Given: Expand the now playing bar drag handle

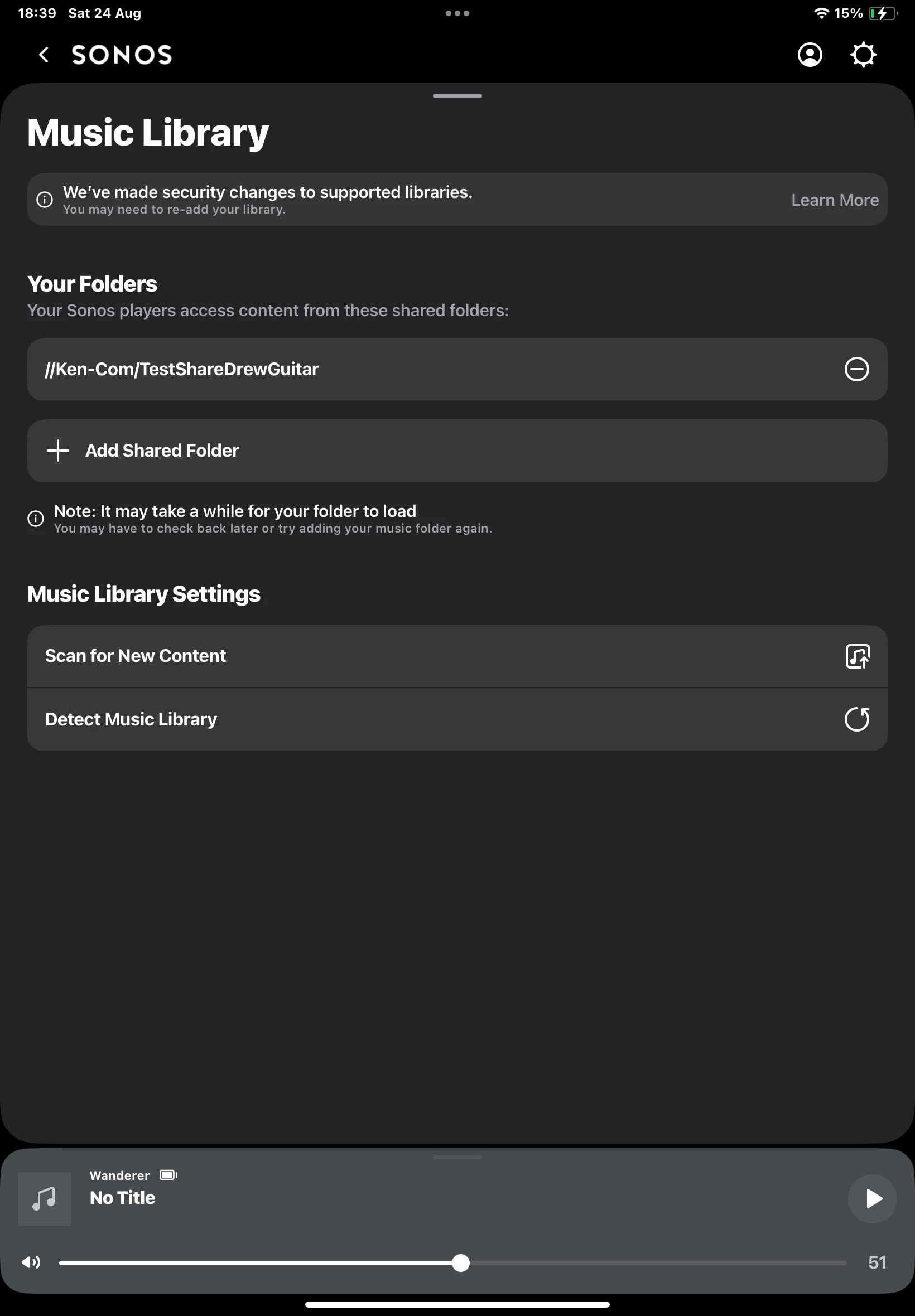Looking at the screenshot, I should click(457, 1157).
